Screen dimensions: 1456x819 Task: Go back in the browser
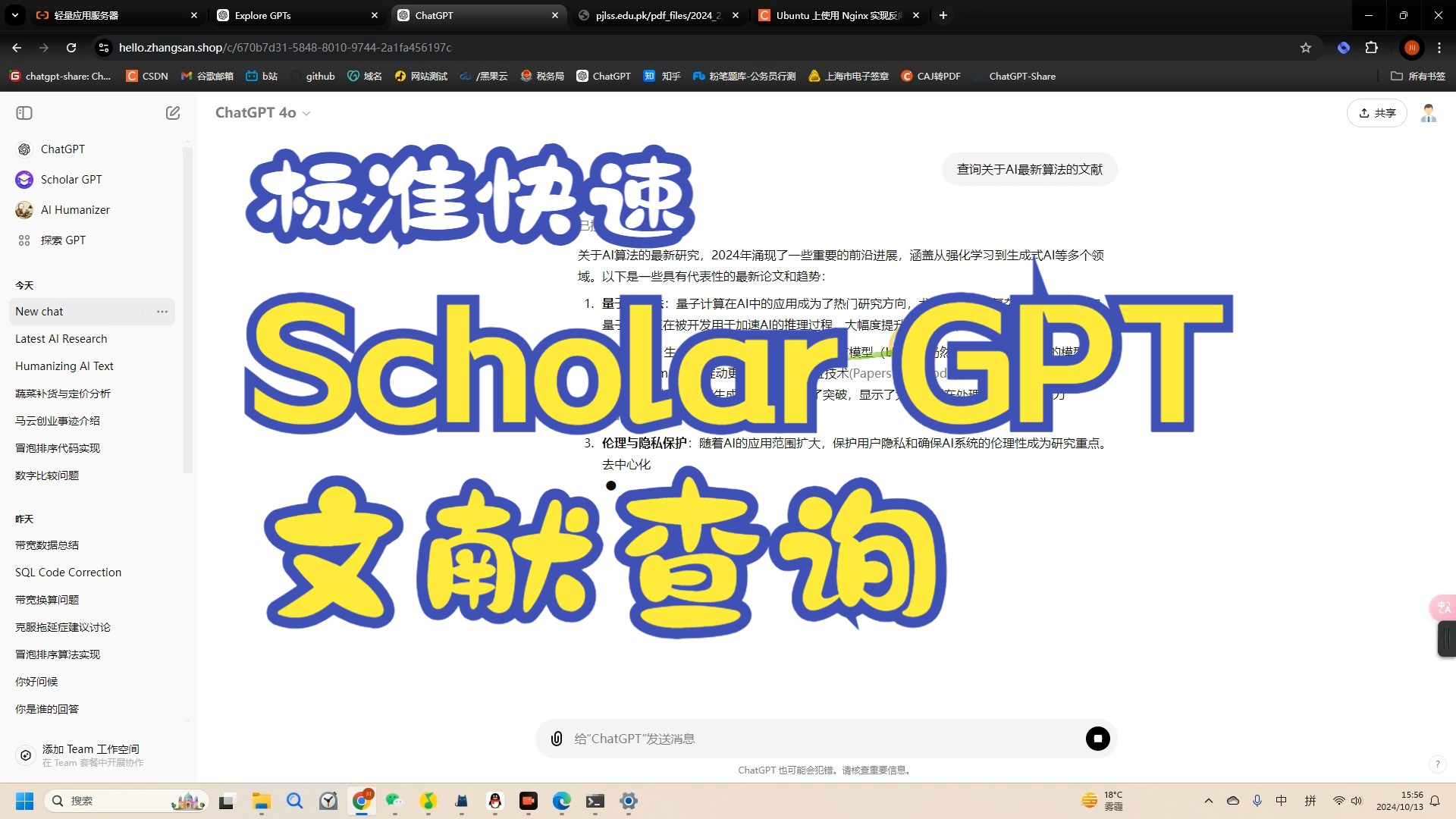[x=17, y=47]
